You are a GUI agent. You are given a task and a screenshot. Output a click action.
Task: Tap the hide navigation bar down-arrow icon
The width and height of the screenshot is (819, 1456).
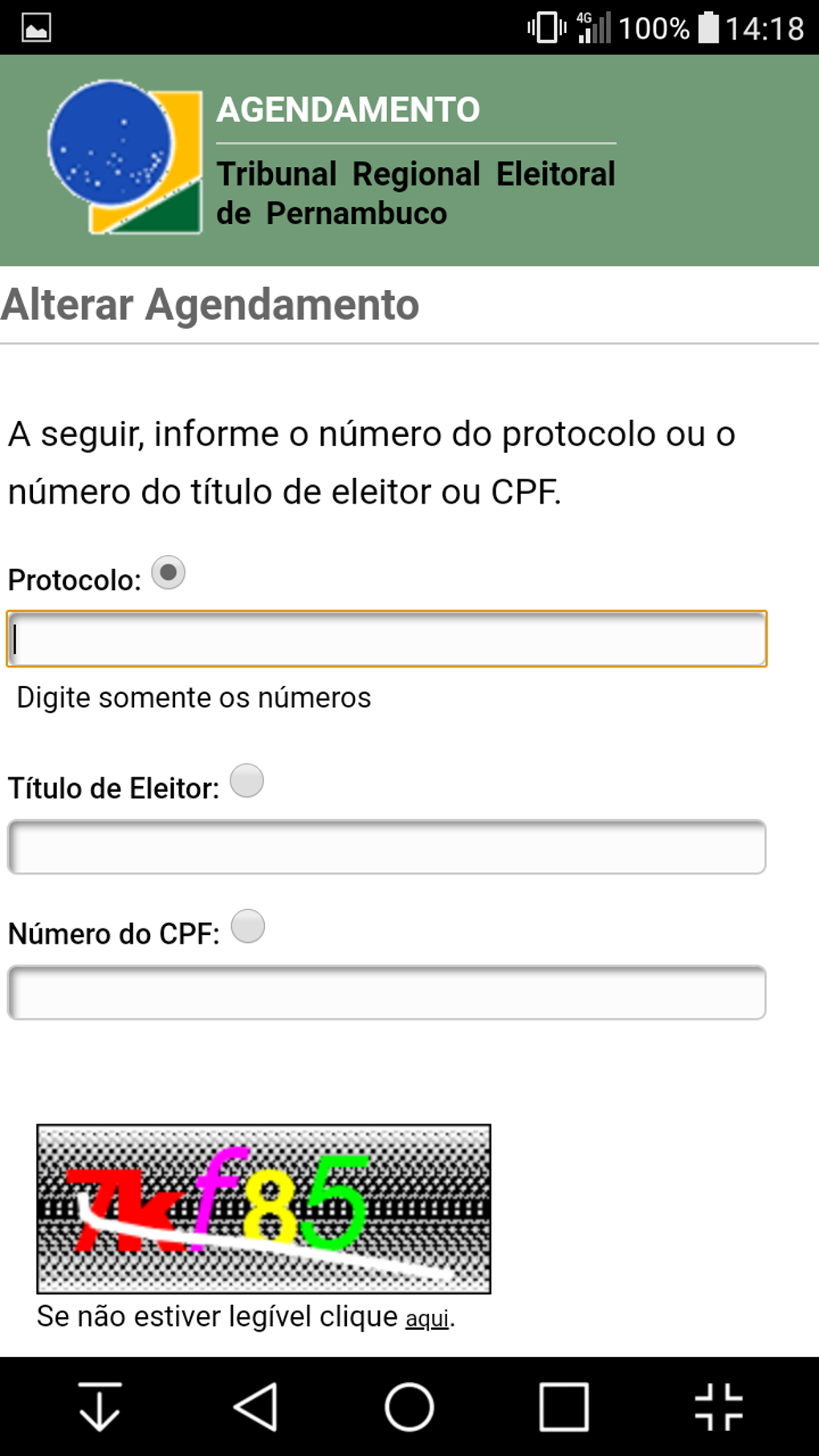click(x=100, y=1406)
